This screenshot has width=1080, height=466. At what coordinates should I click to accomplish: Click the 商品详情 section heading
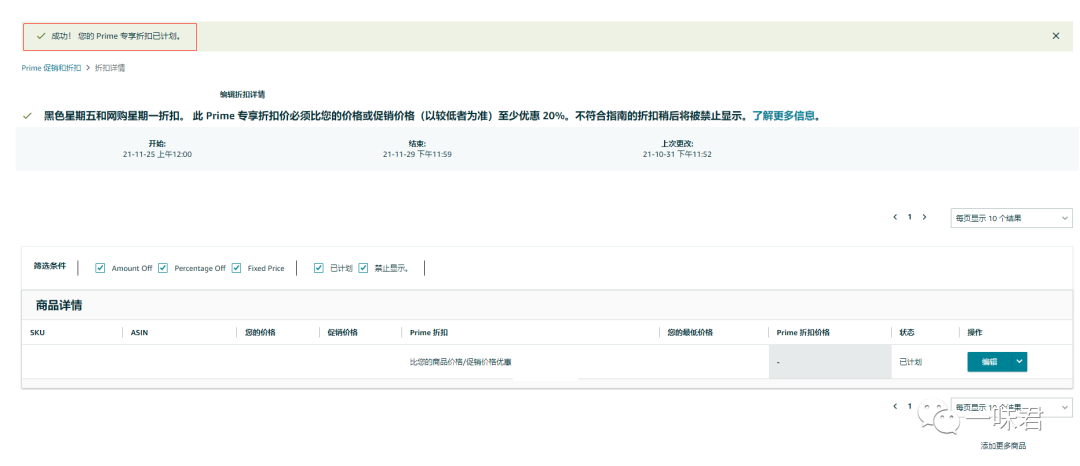coord(59,305)
